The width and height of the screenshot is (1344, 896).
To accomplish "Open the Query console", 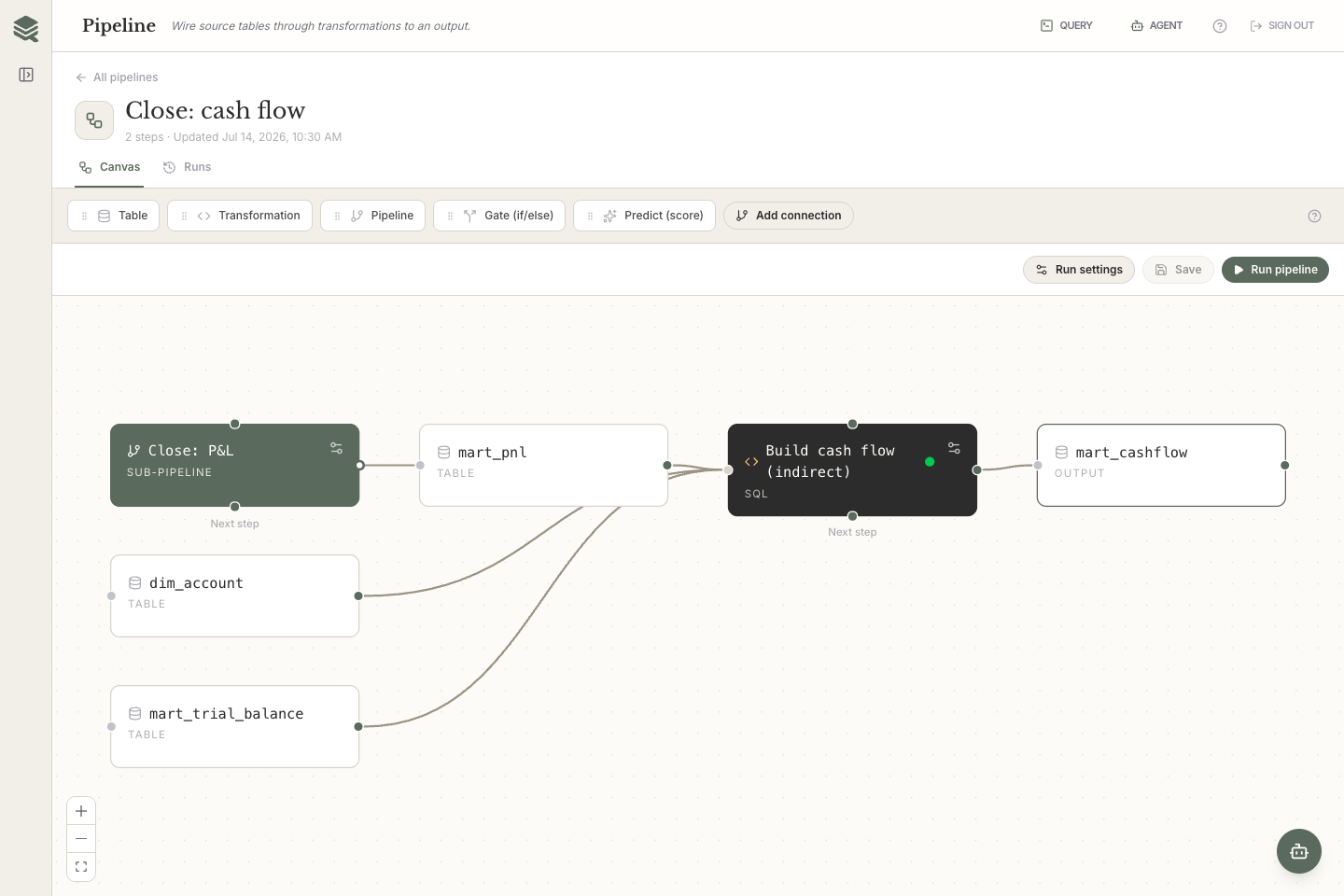I will tap(1067, 25).
